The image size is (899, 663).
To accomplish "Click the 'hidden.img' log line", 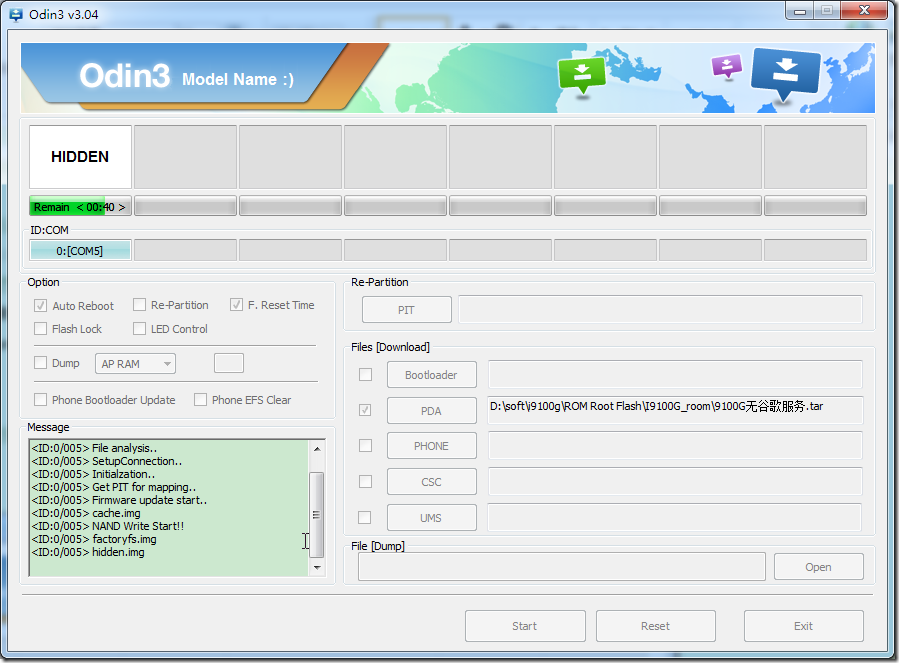I will (x=88, y=552).
